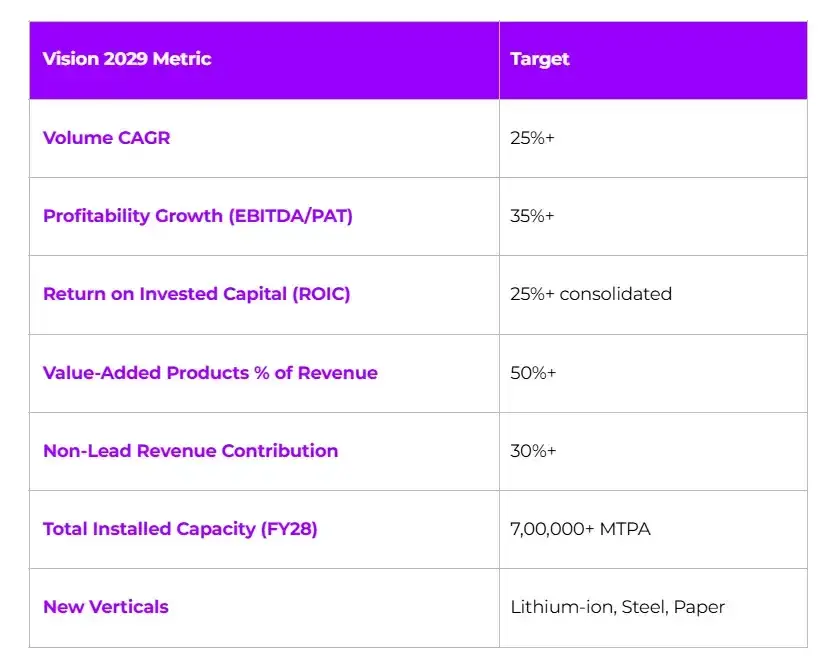Click the '25%+' Volume CAGR target value
Viewport: 837px width, 666px height.
[x=532, y=138]
